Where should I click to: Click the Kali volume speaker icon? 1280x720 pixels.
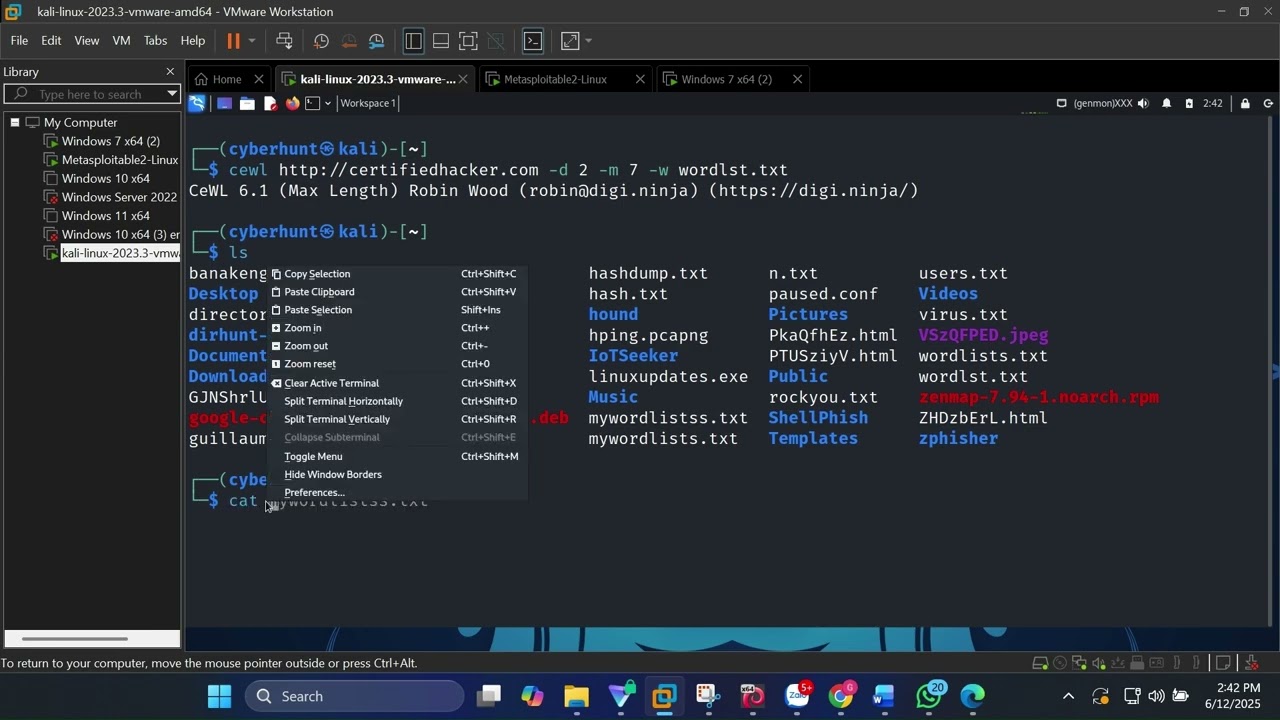point(1143,103)
